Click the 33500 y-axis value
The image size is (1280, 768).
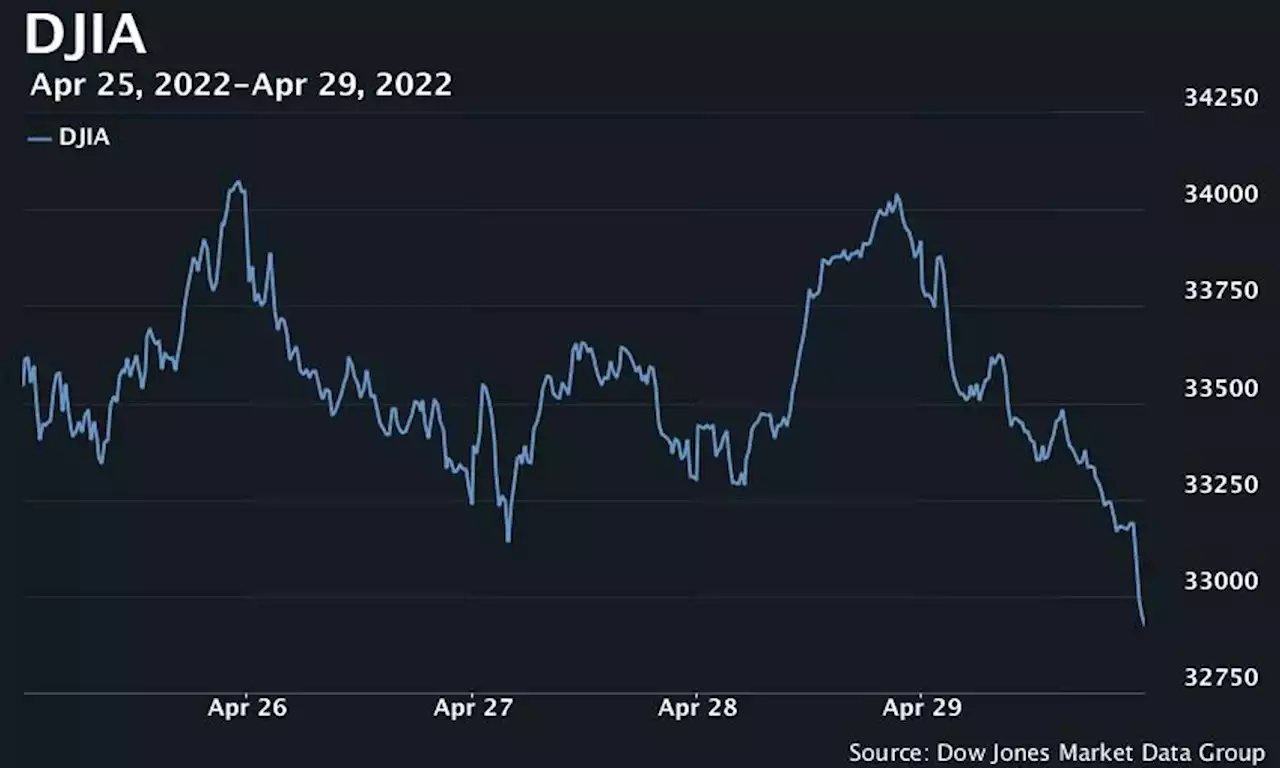[1220, 388]
